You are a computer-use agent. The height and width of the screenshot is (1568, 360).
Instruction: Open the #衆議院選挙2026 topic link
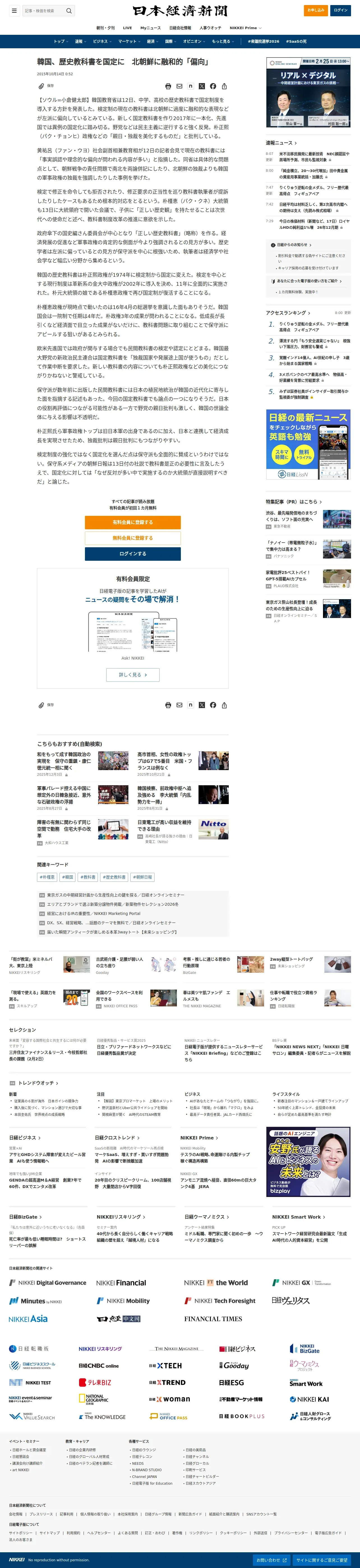pyautogui.click(x=264, y=41)
